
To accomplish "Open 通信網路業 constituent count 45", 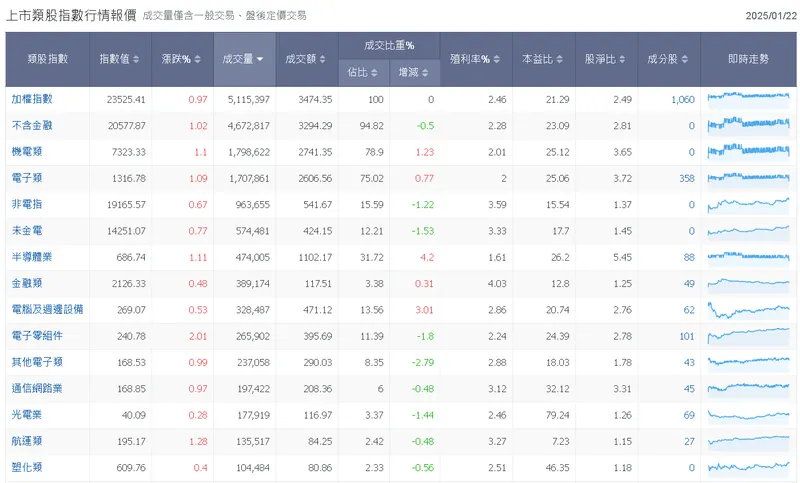I will pyautogui.click(x=689, y=389).
